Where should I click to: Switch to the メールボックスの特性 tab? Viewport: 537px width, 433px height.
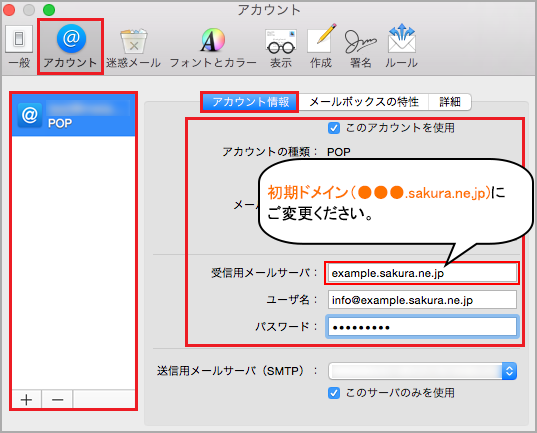[364, 102]
